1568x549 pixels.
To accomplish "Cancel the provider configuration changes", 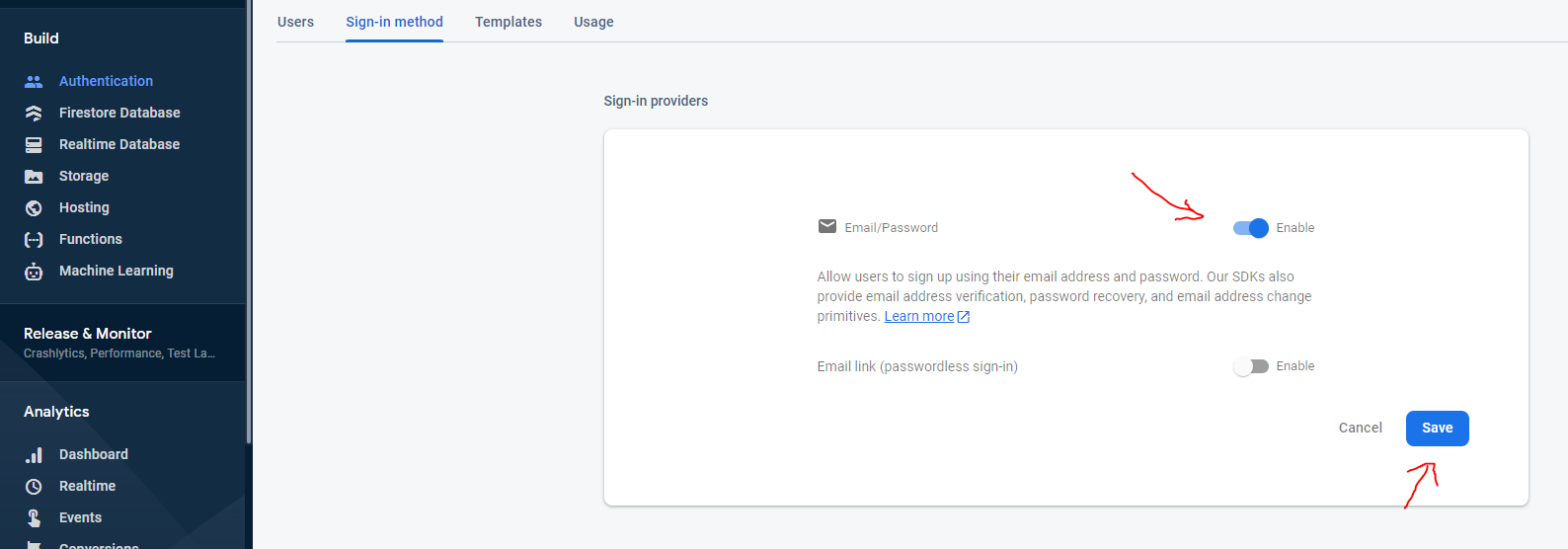I will point(1360,428).
